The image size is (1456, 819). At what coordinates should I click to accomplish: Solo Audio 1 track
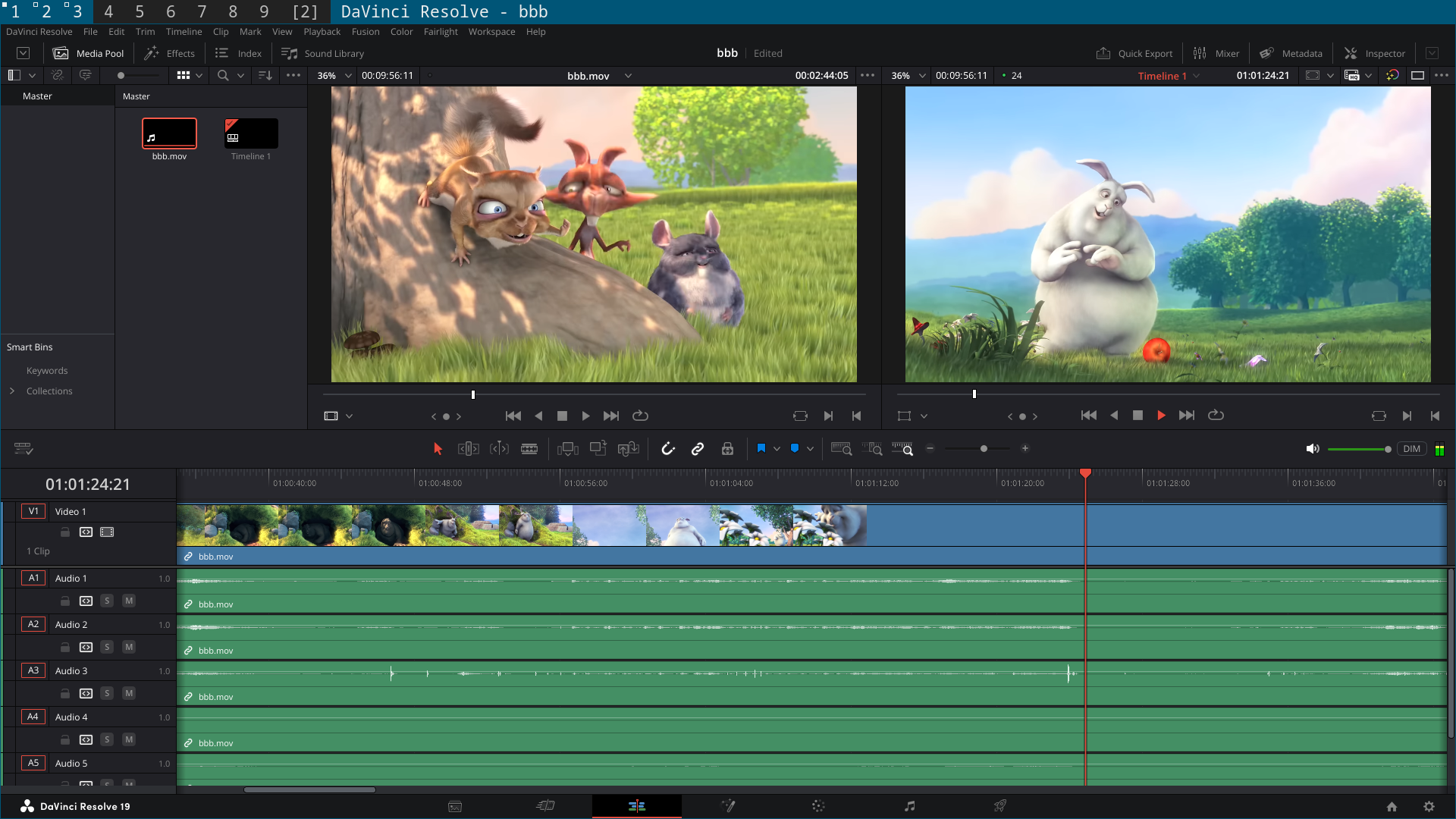107,601
